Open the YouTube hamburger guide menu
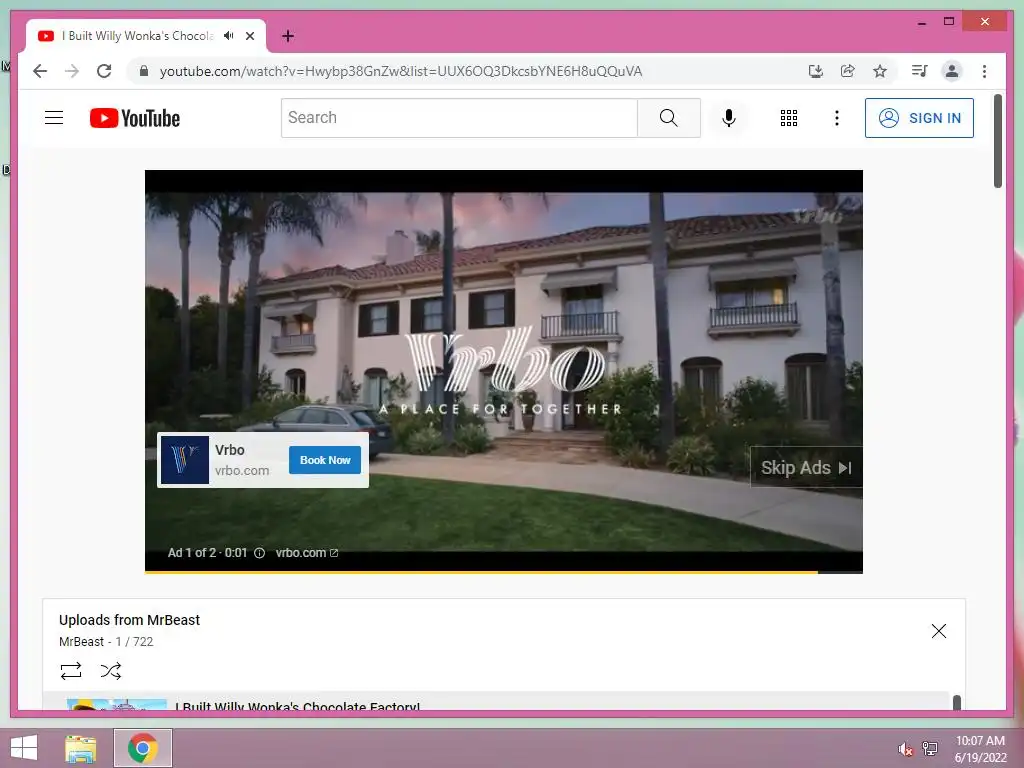Screen dimensions: 1024x768 54,118
